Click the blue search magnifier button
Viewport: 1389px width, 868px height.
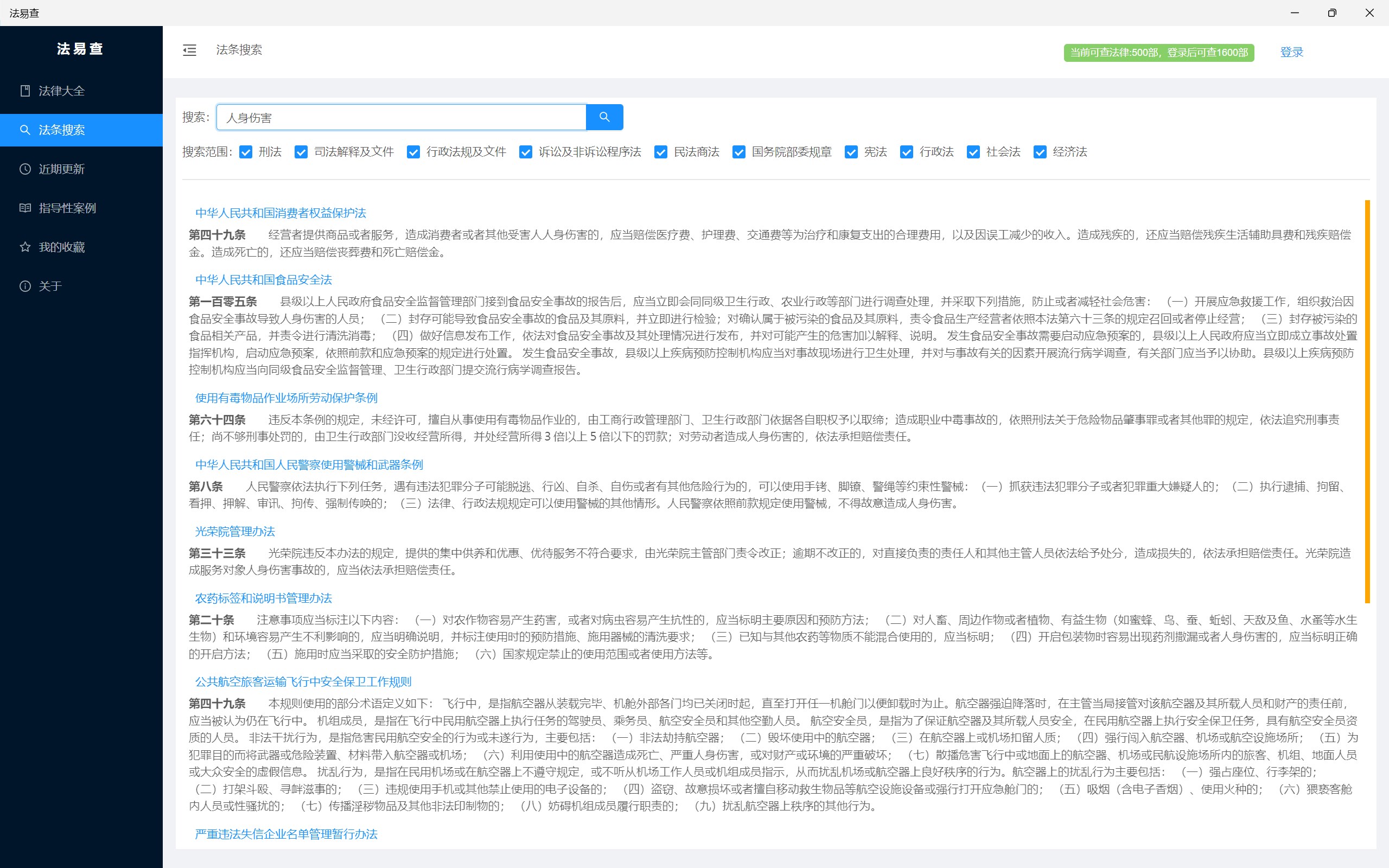point(604,117)
